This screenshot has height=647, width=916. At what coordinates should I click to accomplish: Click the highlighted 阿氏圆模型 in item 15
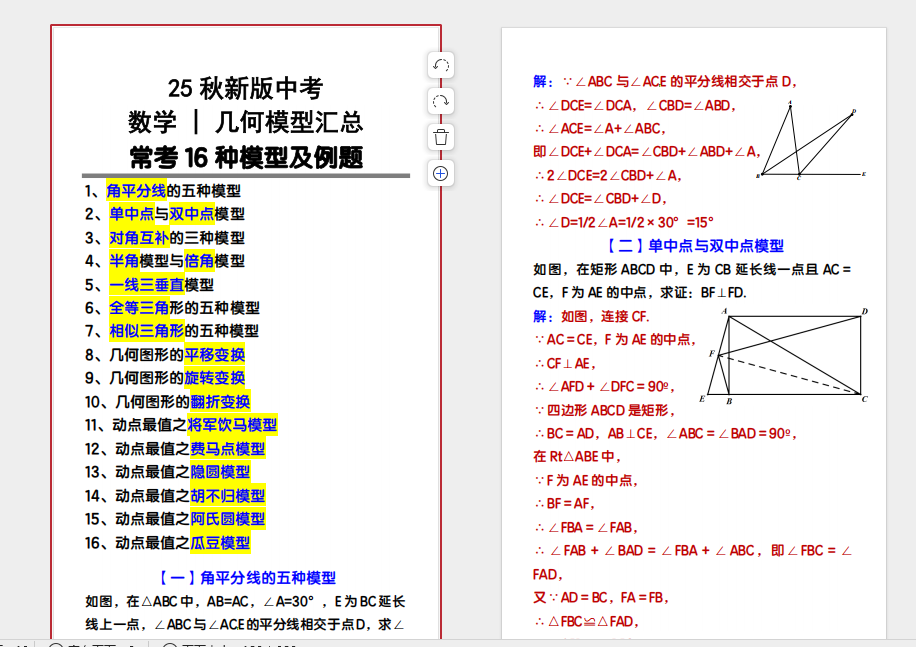pos(227,518)
